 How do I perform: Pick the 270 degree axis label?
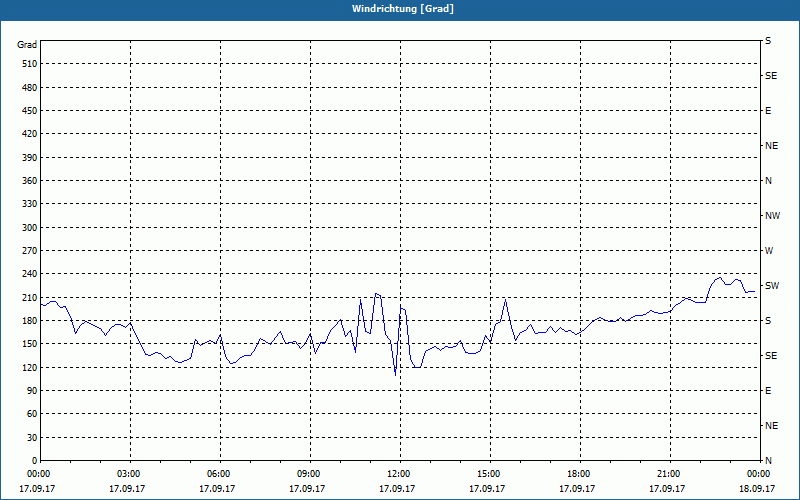point(30,251)
